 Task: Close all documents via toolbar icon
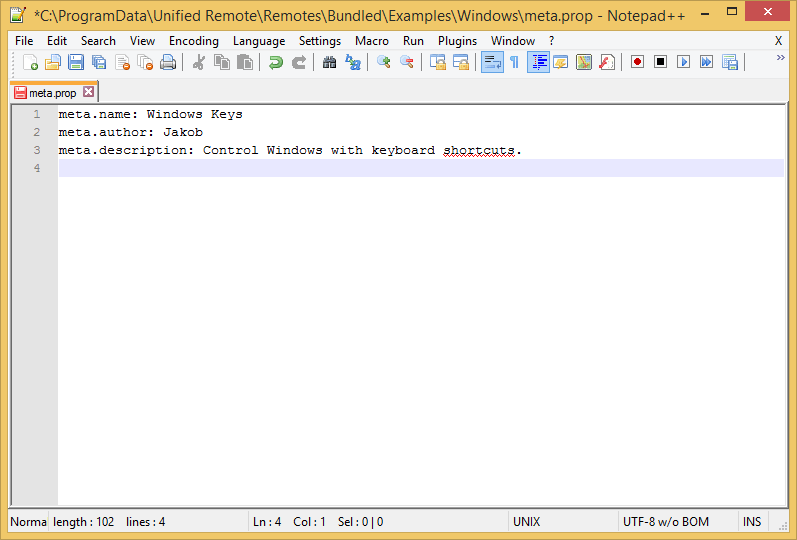click(145, 63)
